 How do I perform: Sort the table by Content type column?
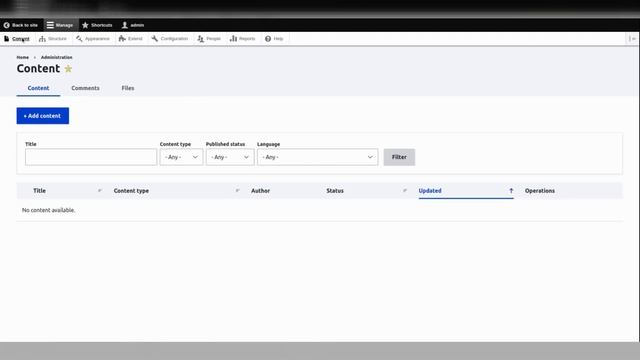[x=131, y=191]
